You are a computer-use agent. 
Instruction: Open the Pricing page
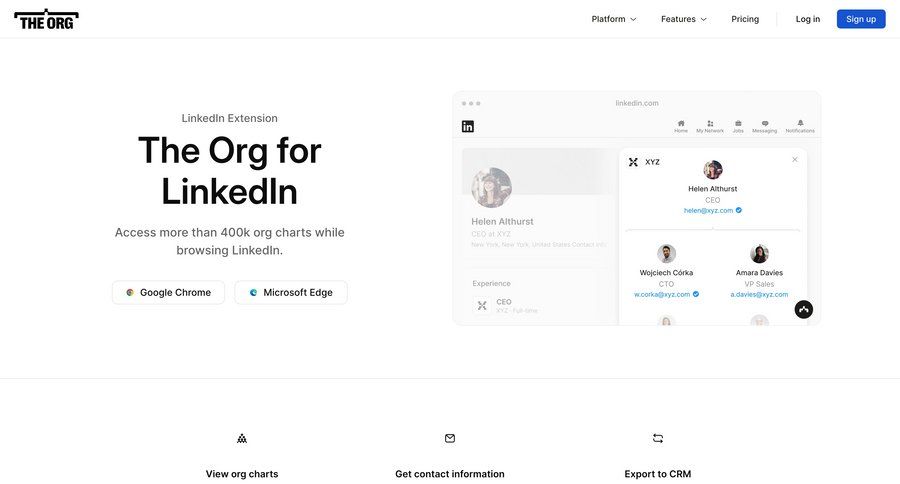[x=745, y=19]
